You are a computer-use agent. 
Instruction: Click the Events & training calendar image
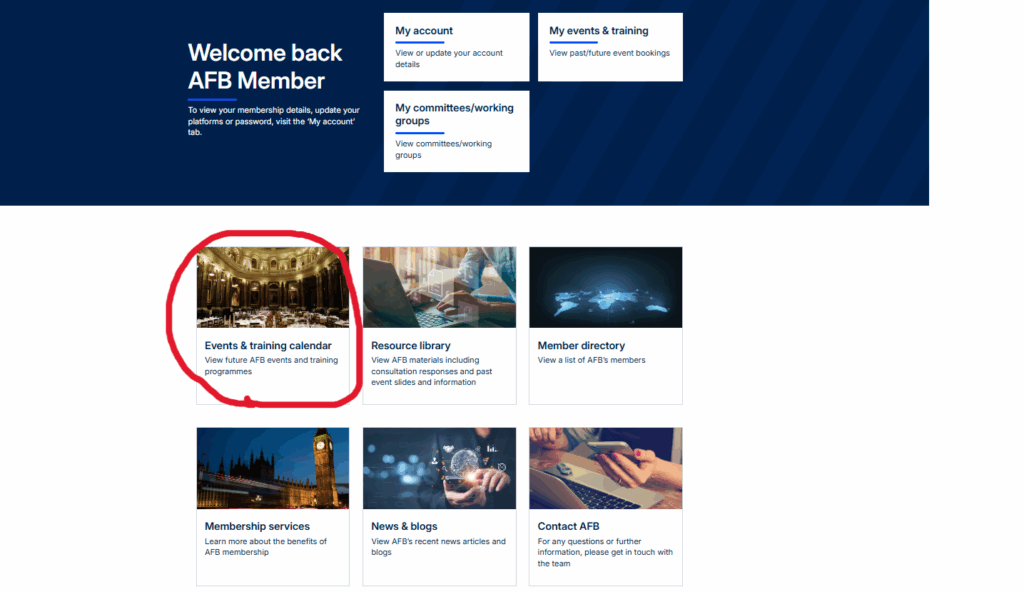pyautogui.click(x=273, y=287)
